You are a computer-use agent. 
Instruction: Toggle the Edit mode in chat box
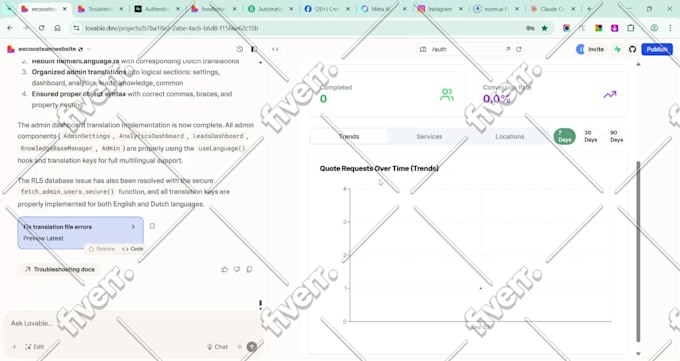tap(35, 347)
